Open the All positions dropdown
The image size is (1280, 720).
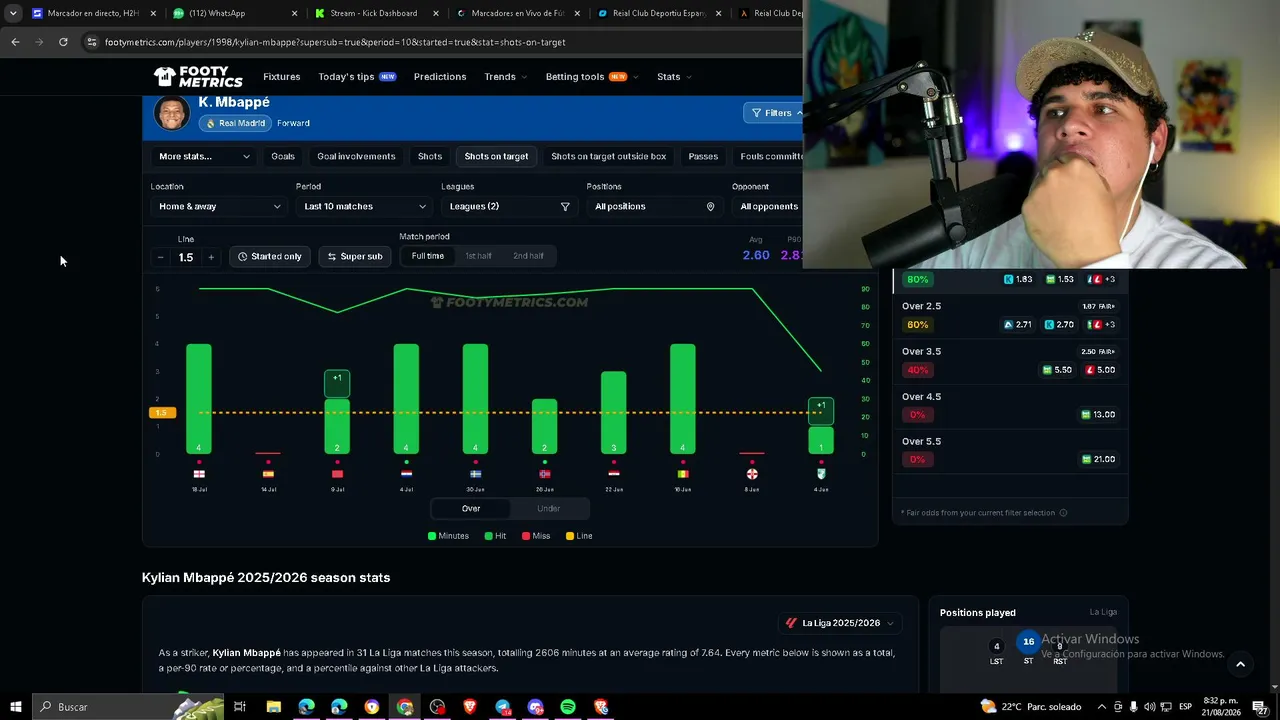653,207
